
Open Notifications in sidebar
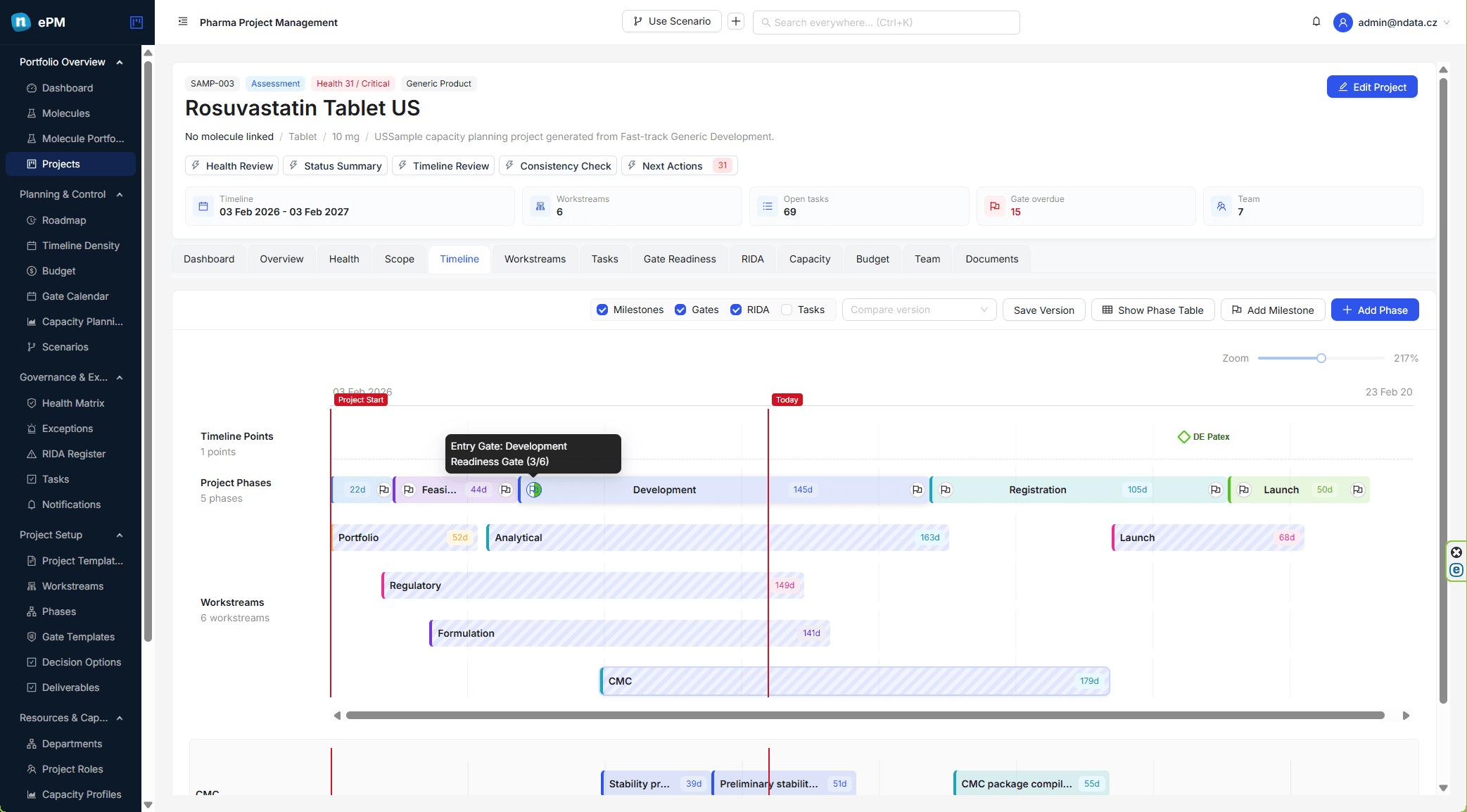(x=71, y=505)
